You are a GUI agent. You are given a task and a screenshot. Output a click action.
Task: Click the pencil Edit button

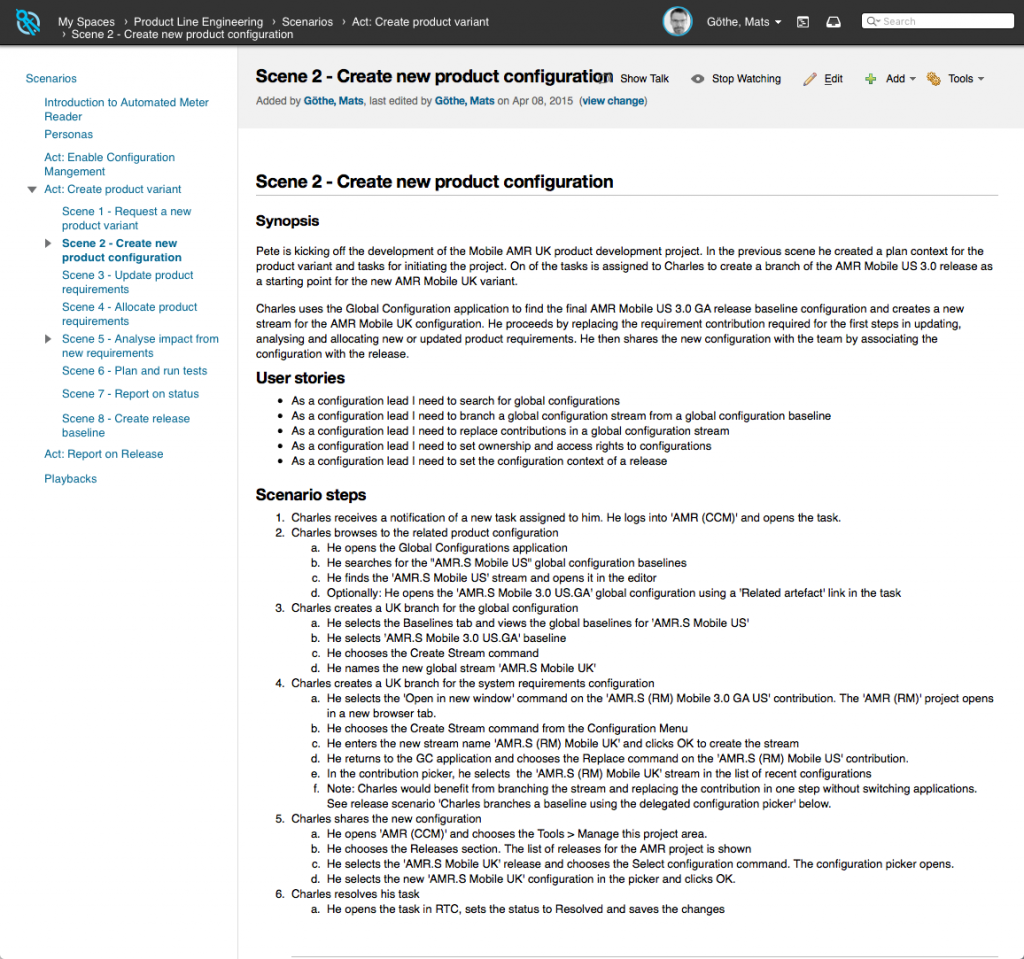(823, 79)
